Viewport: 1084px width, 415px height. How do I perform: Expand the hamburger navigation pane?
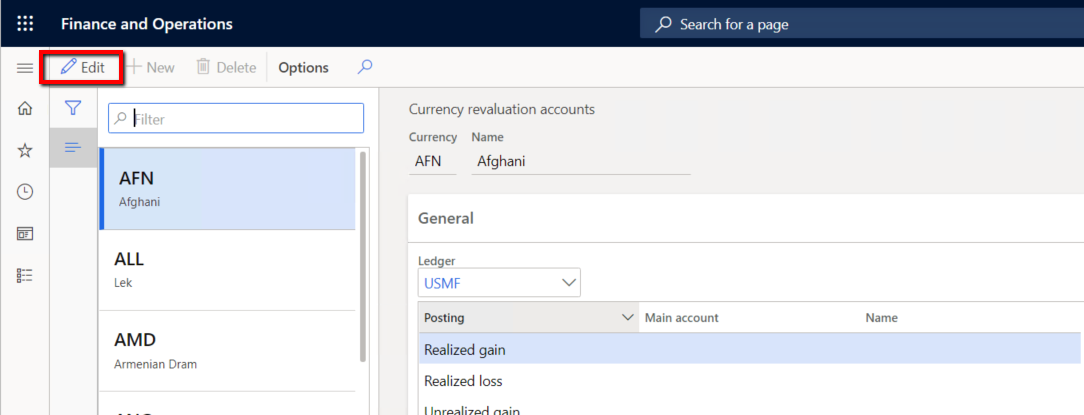tap(25, 68)
